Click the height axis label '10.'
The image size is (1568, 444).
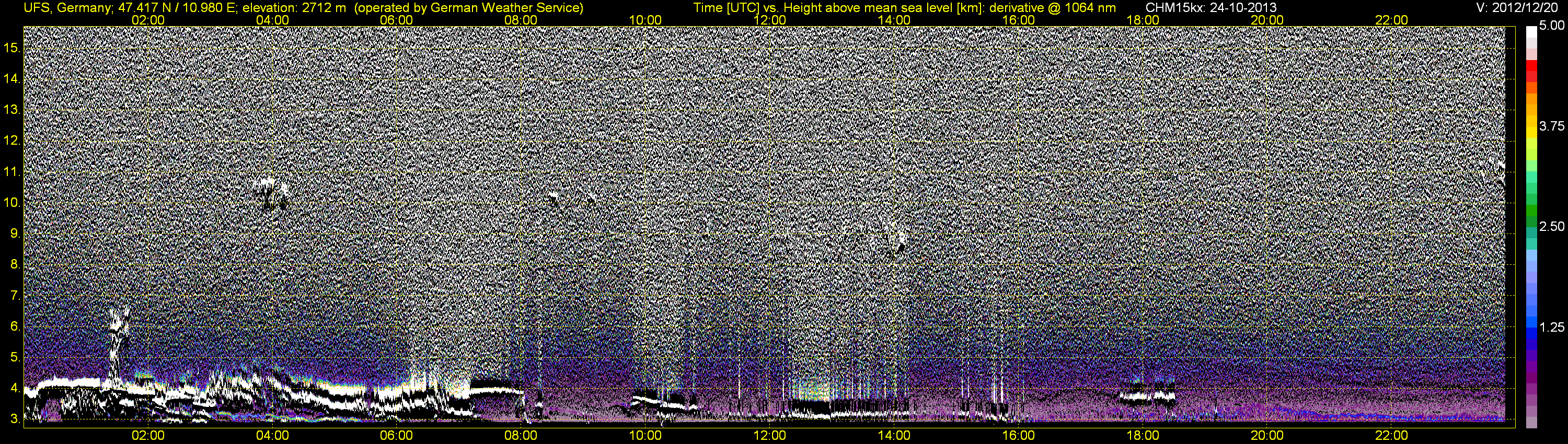pos(12,203)
